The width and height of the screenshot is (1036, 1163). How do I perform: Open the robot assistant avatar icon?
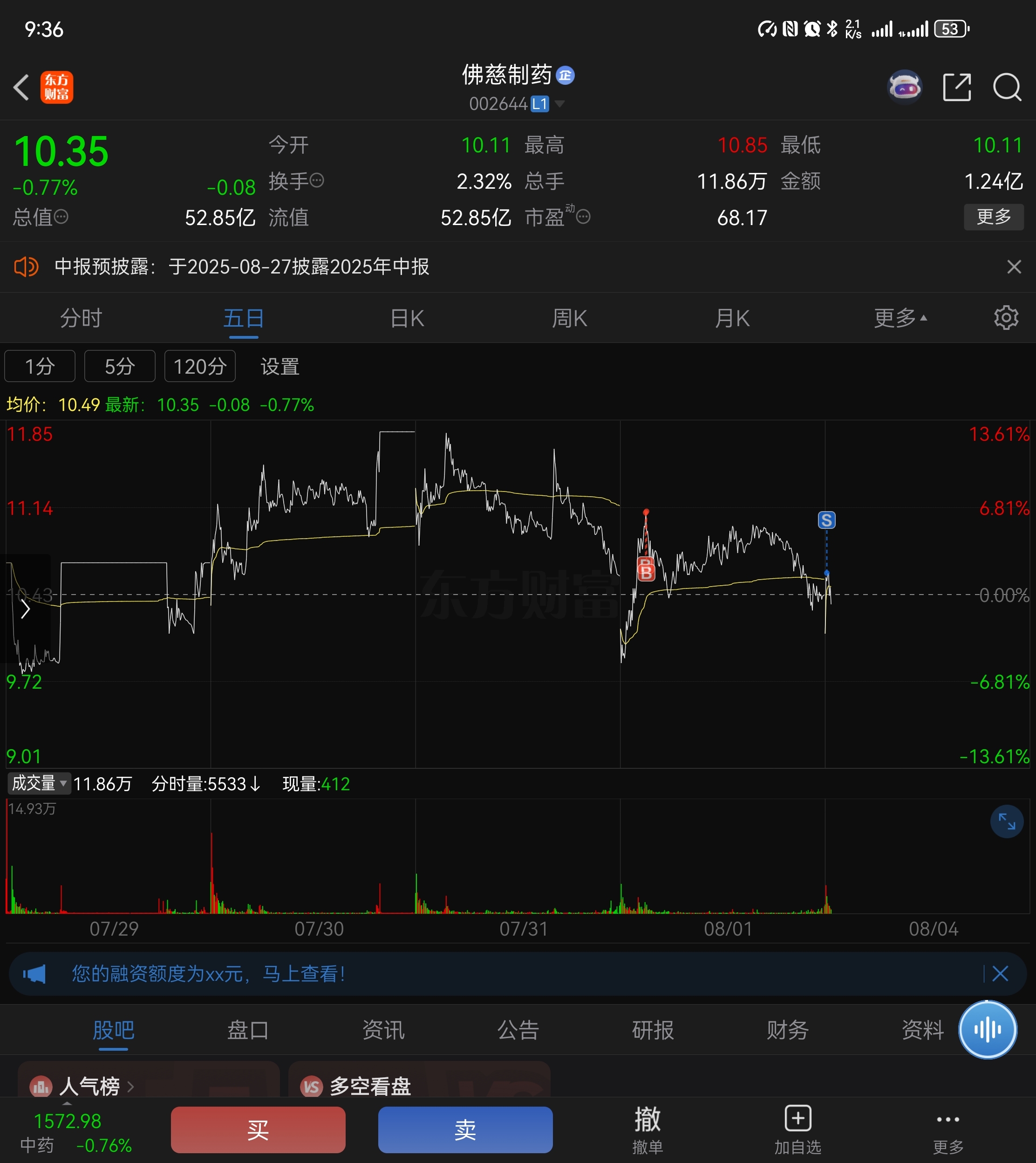(905, 87)
